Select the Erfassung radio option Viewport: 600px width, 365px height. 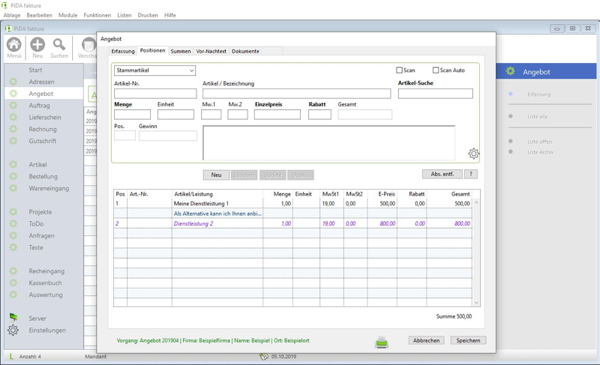[x=510, y=94]
